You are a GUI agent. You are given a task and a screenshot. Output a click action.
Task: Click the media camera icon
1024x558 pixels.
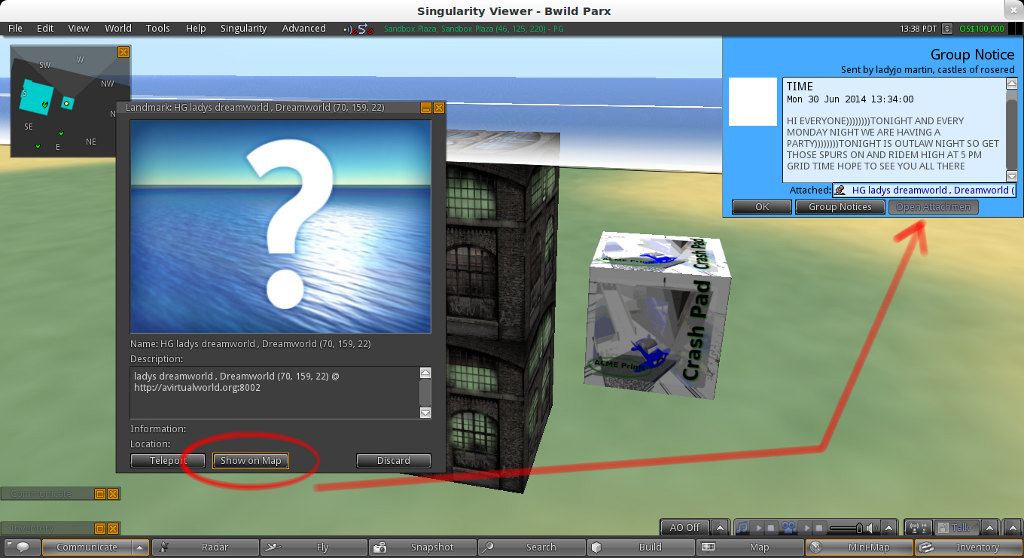coord(789,527)
